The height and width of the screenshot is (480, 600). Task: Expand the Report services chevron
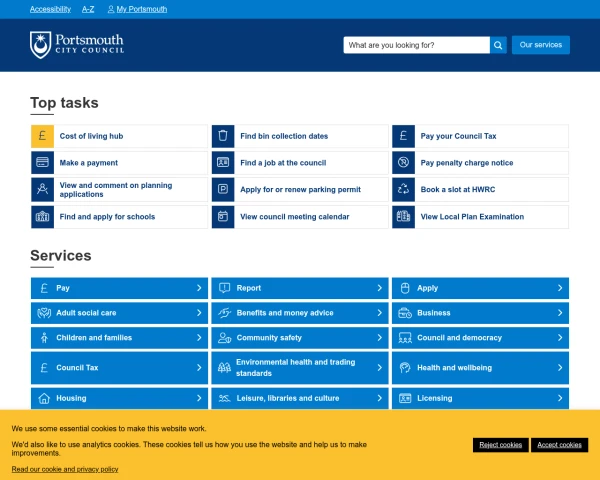pyautogui.click(x=380, y=288)
